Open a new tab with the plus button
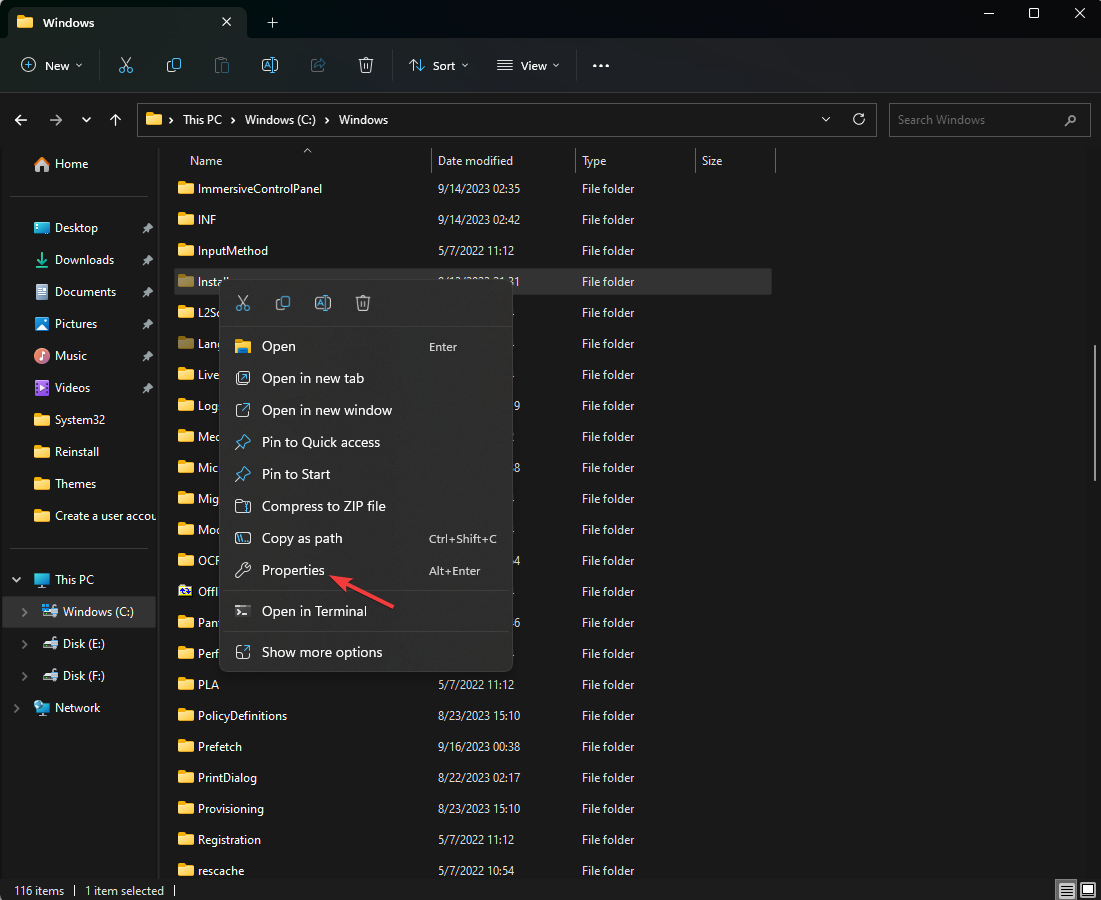This screenshot has height=900, width=1101. click(272, 22)
